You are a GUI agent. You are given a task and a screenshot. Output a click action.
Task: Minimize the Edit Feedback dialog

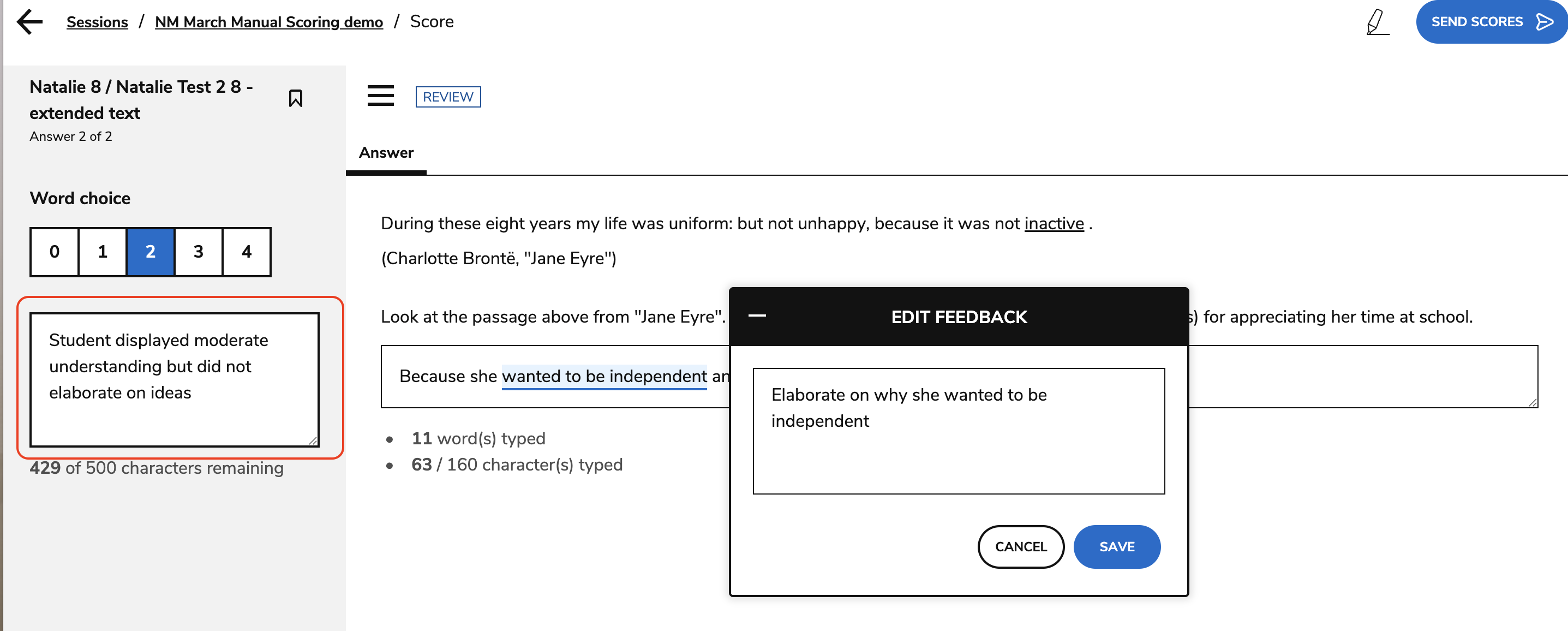(x=757, y=315)
